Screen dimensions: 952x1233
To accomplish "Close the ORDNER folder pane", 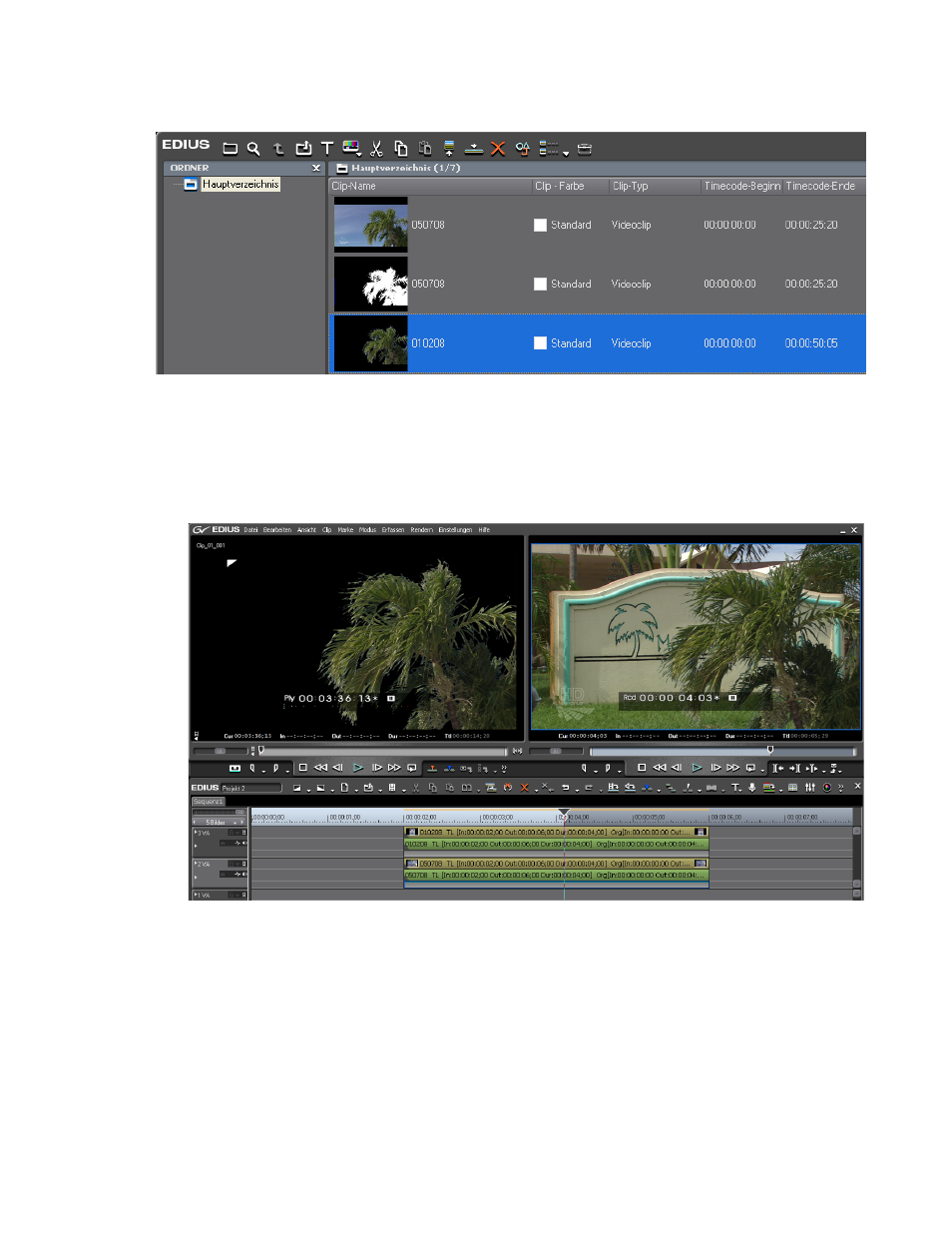I will pos(316,168).
